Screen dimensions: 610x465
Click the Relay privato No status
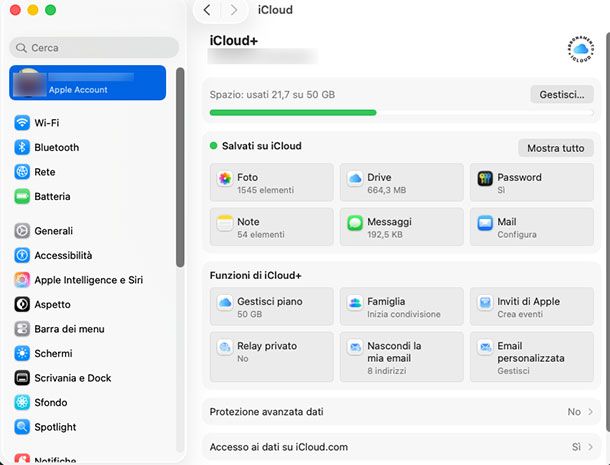tap(242, 358)
